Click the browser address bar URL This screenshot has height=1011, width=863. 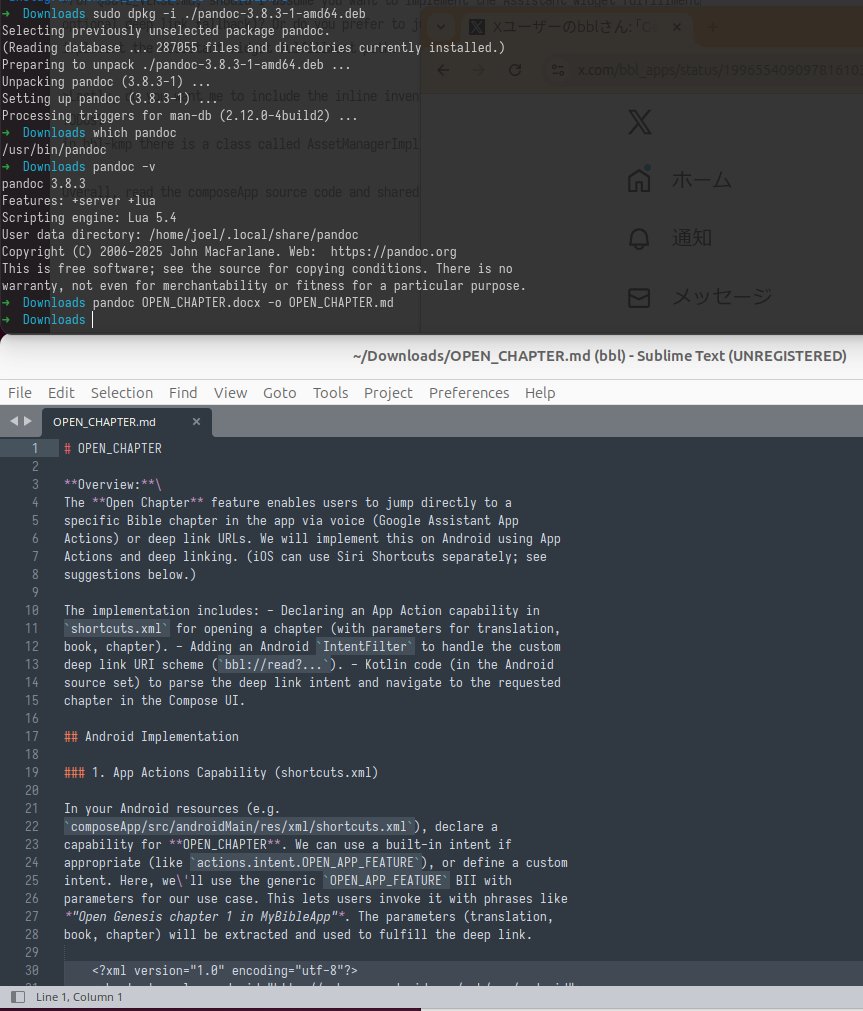tap(719, 70)
